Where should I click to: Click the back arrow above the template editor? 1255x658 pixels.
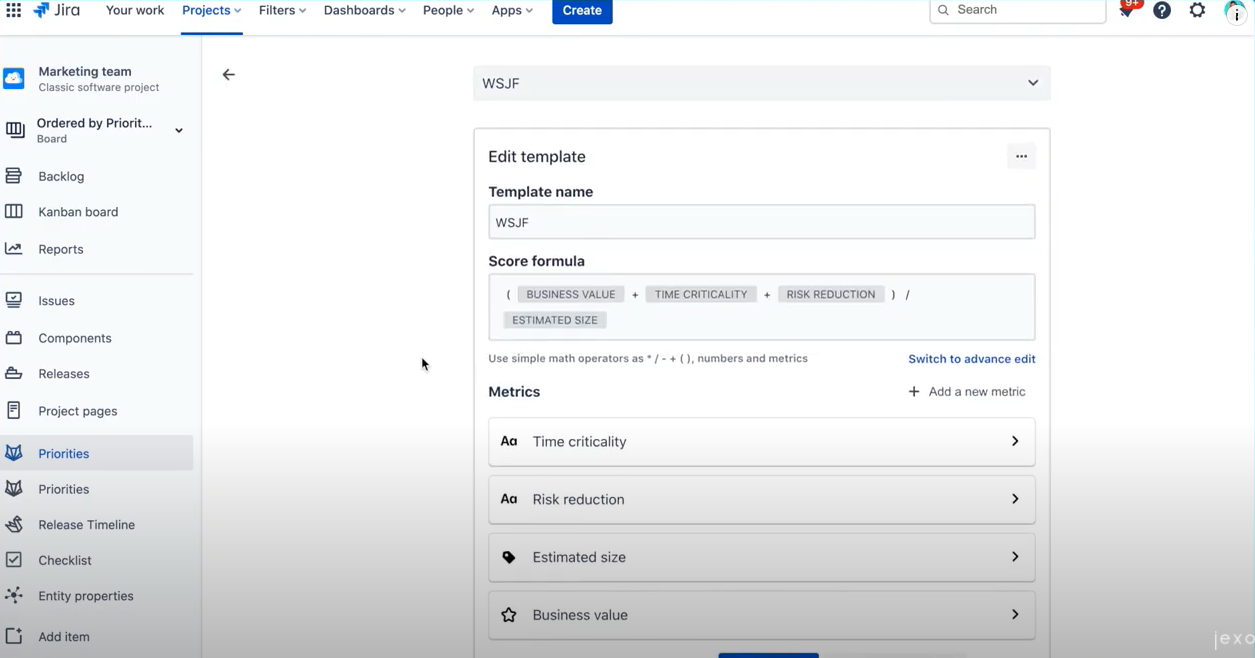[229, 74]
